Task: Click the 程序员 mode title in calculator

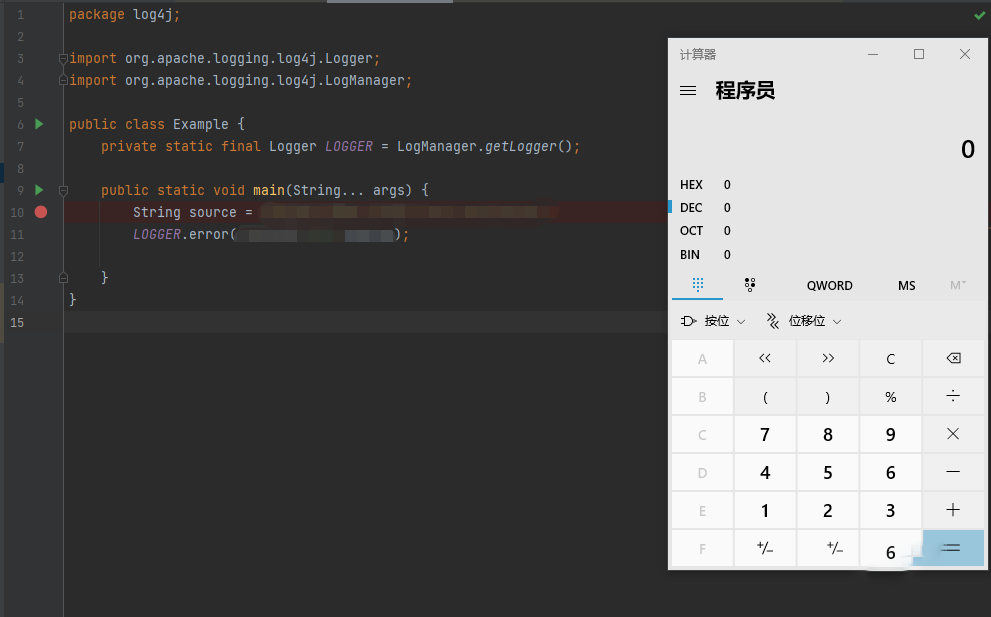Action: click(745, 91)
